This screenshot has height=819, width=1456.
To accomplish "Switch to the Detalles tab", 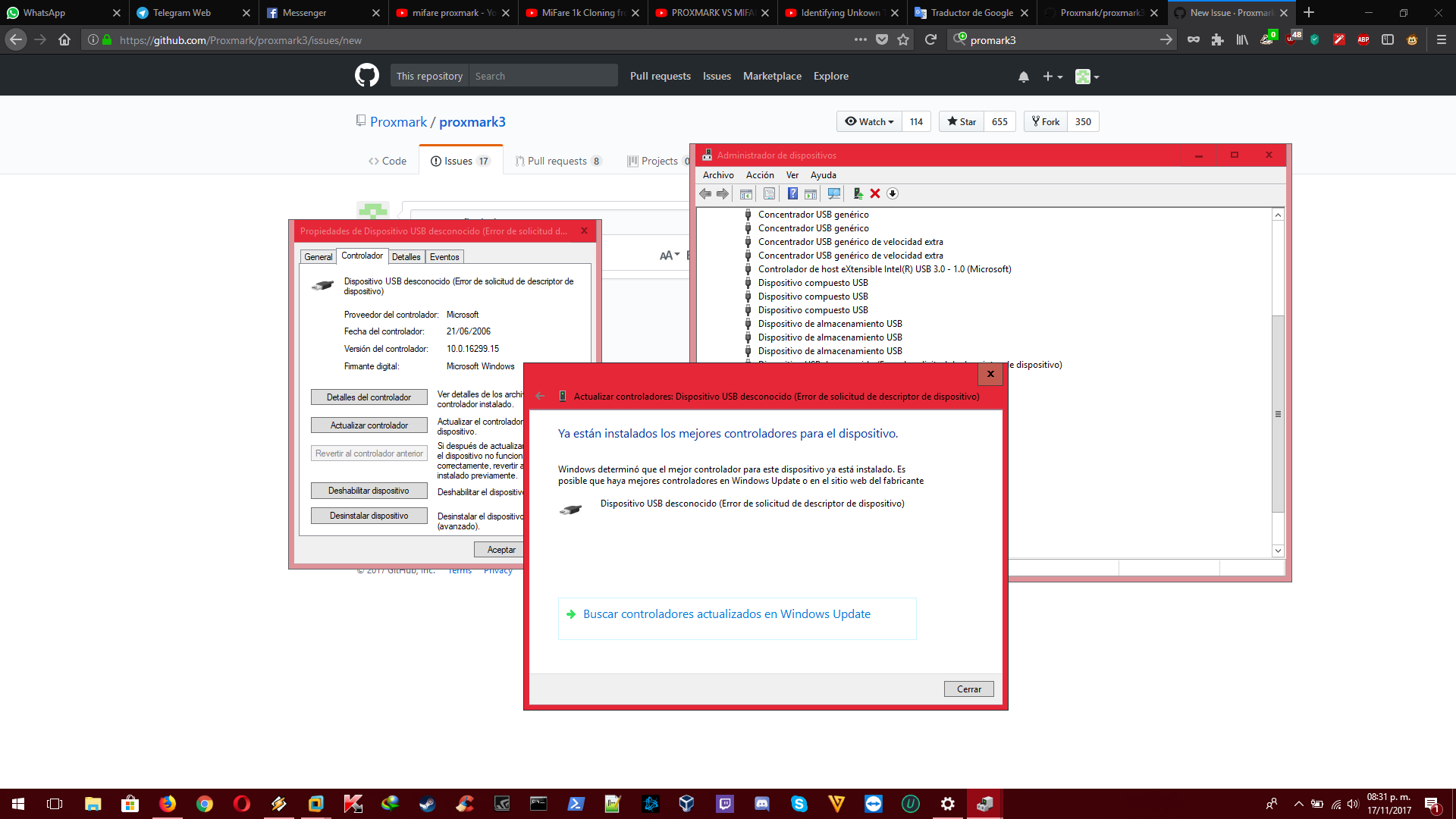I will (406, 257).
